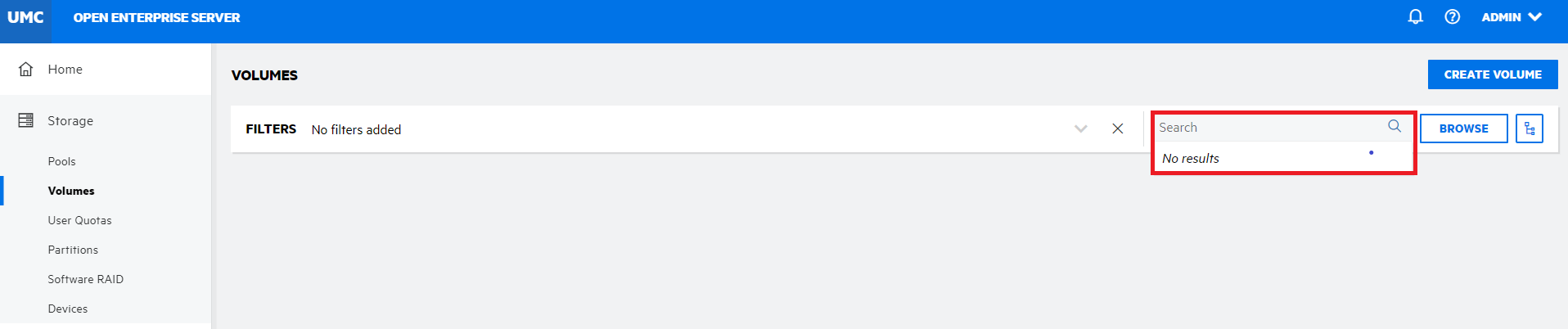The height and width of the screenshot is (329, 1568).
Task: Clear filters with the X icon
Action: point(1117,128)
